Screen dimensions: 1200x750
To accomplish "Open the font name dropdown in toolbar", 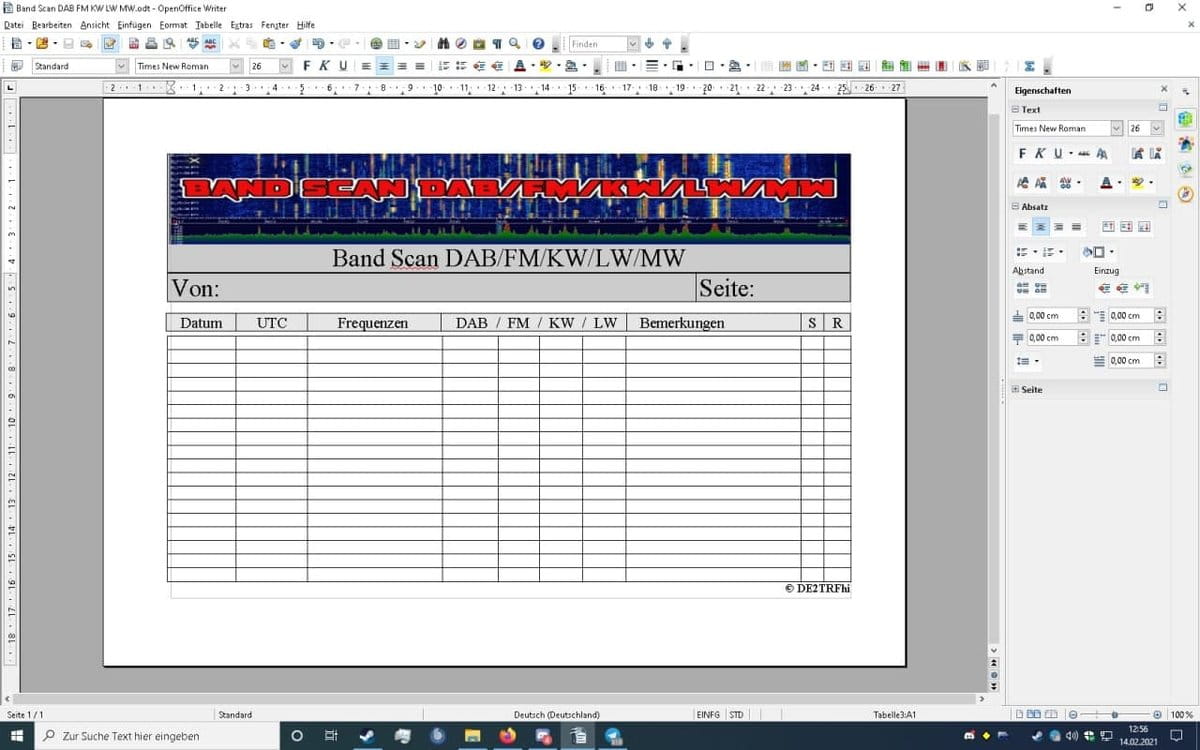I will click(x=236, y=66).
